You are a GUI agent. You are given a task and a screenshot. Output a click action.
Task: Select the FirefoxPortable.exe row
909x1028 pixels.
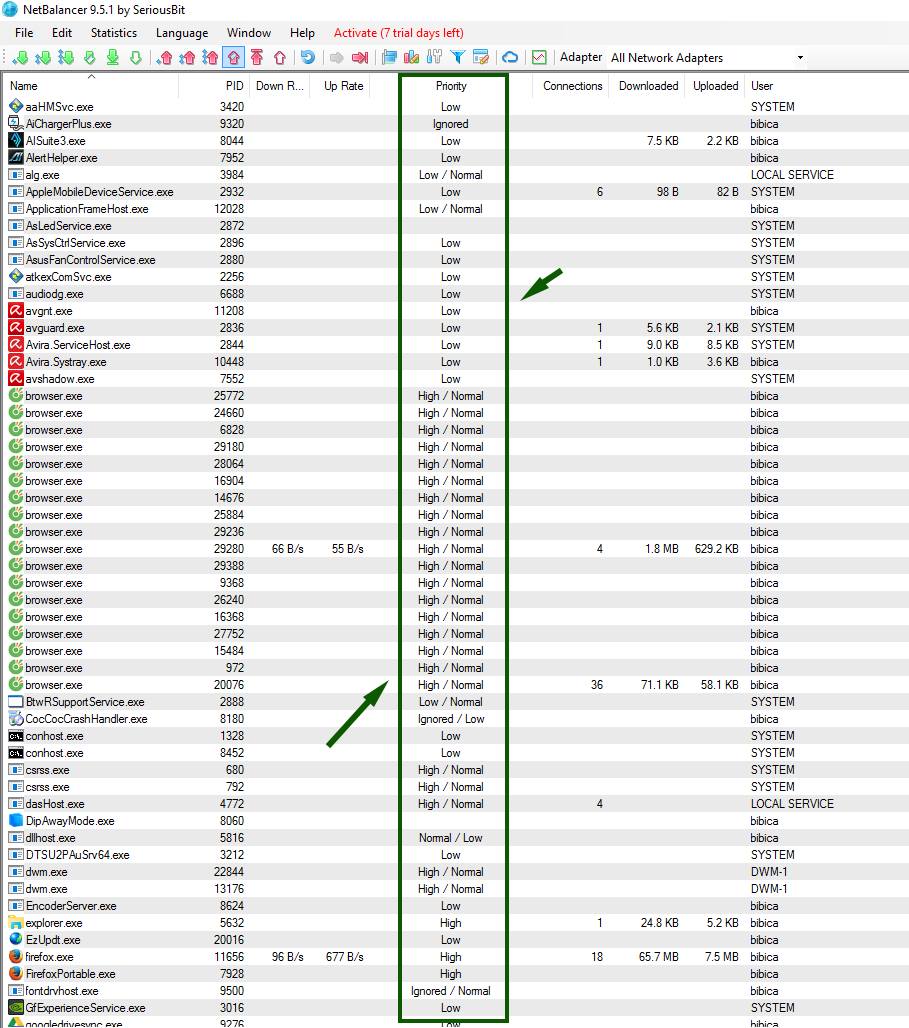click(454, 974)
